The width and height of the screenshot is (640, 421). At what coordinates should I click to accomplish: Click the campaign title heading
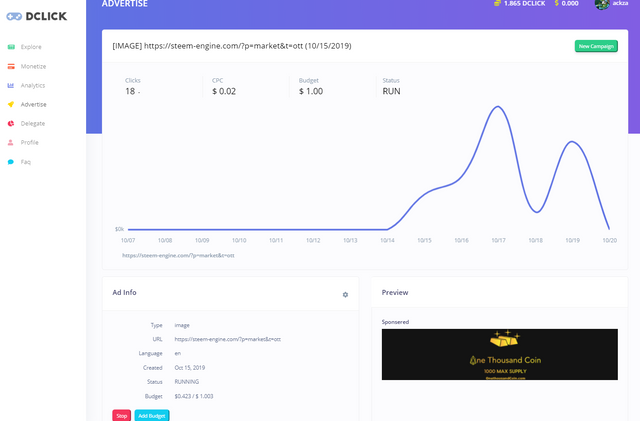(x=232, y=46)
